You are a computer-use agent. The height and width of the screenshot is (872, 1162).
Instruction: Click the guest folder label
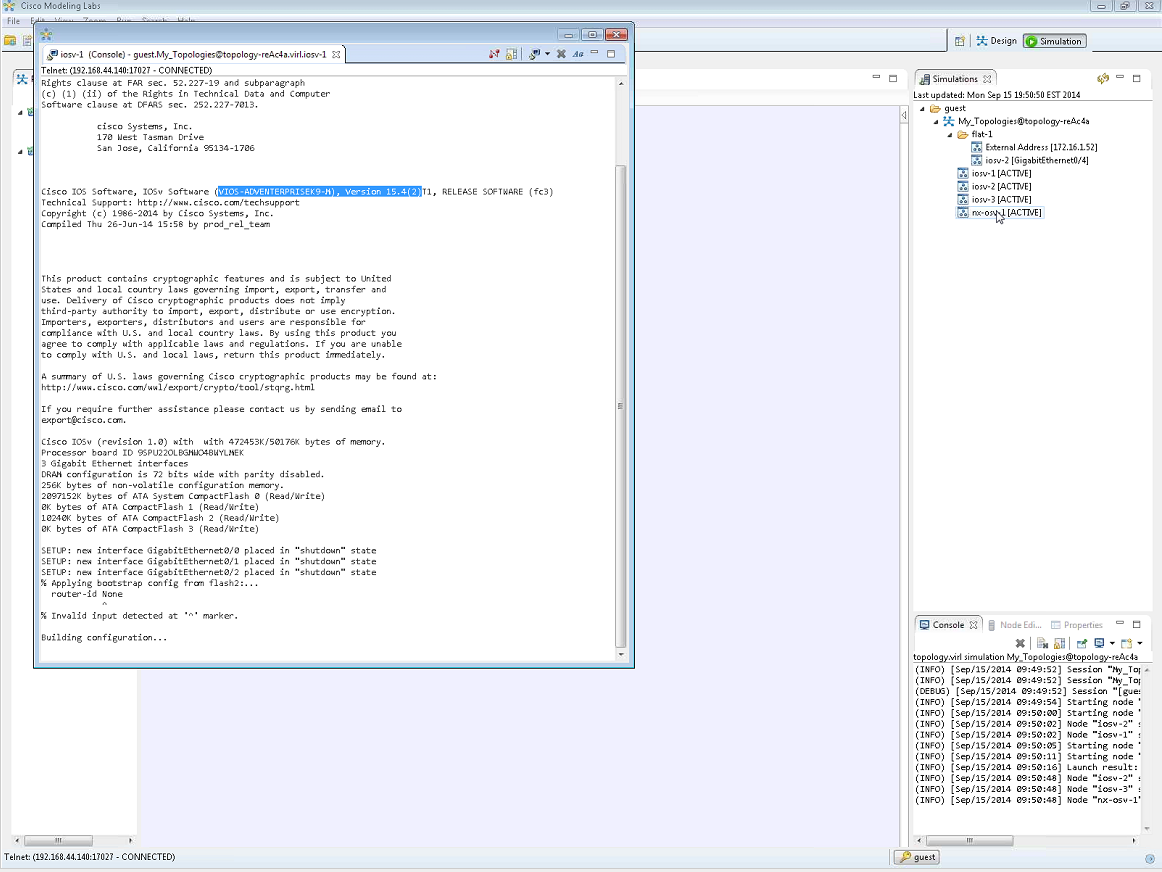tap(954, 108)
